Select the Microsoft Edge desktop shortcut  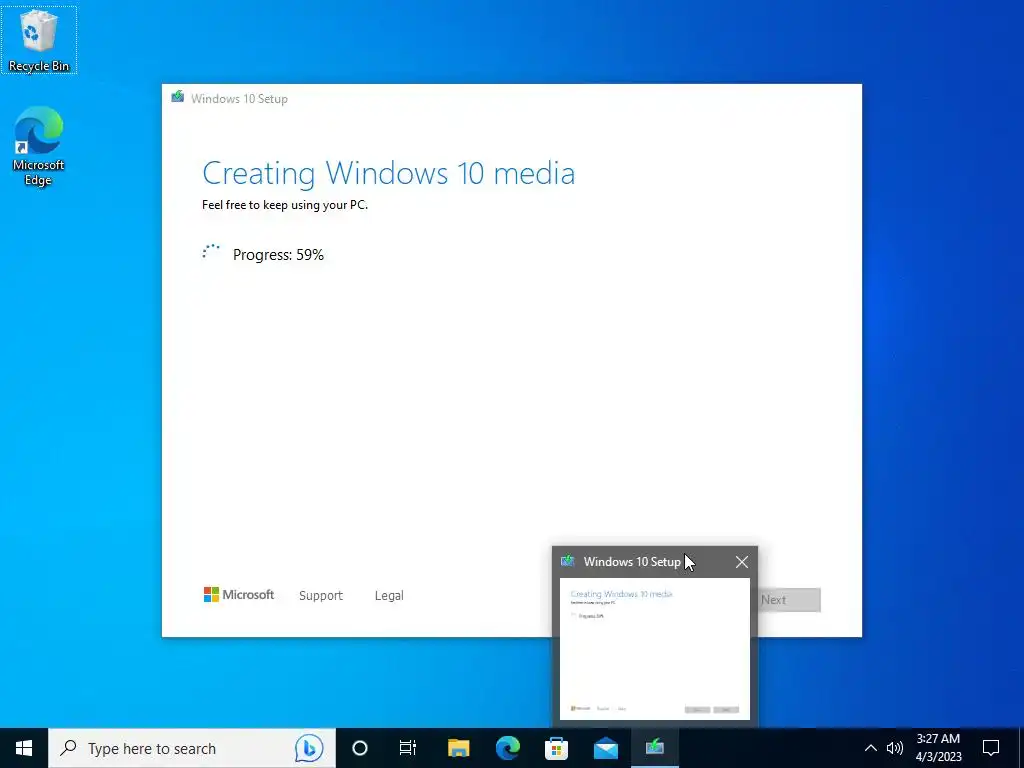[39, 146]
